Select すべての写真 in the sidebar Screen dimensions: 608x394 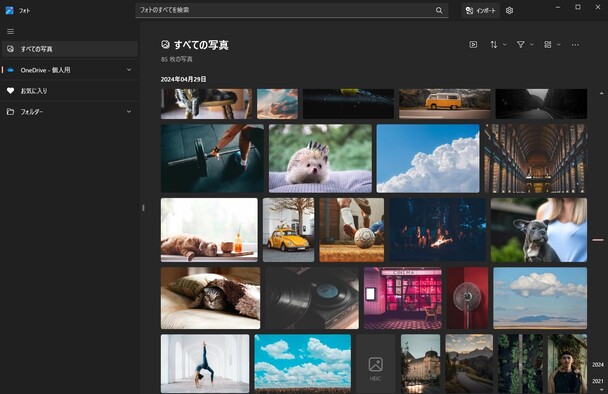[70, 49]
